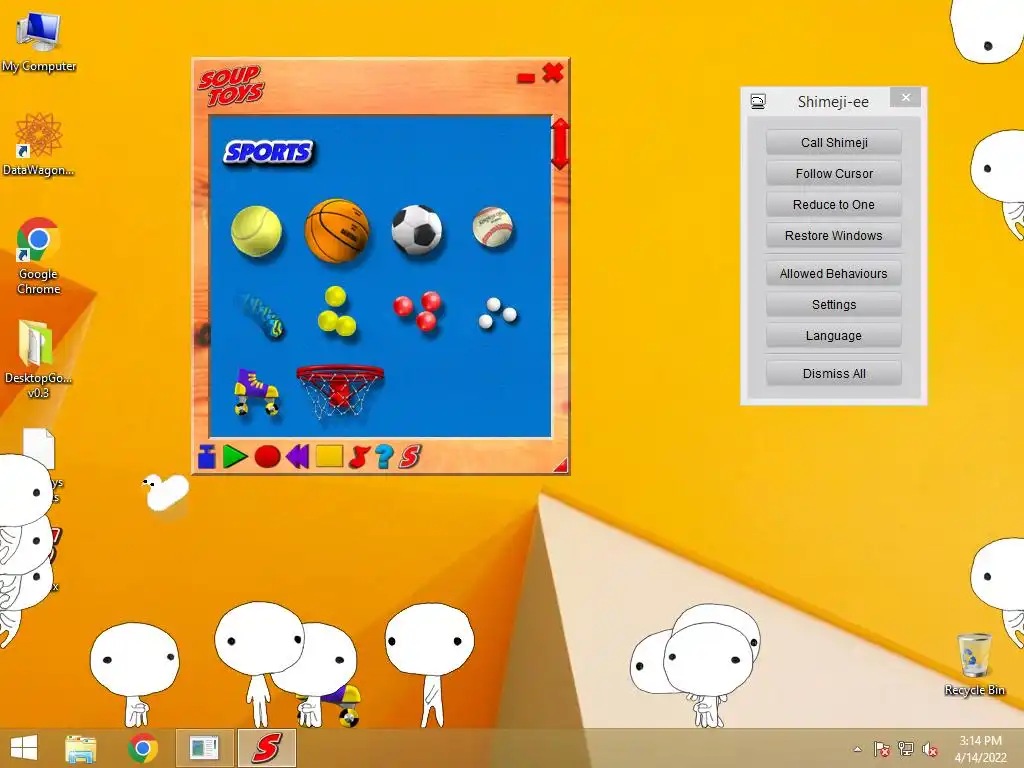Image resolution: width=1024 pixels, height=768 pixels.
Task: Close the Soup Toys window
Action: [553, 72]
